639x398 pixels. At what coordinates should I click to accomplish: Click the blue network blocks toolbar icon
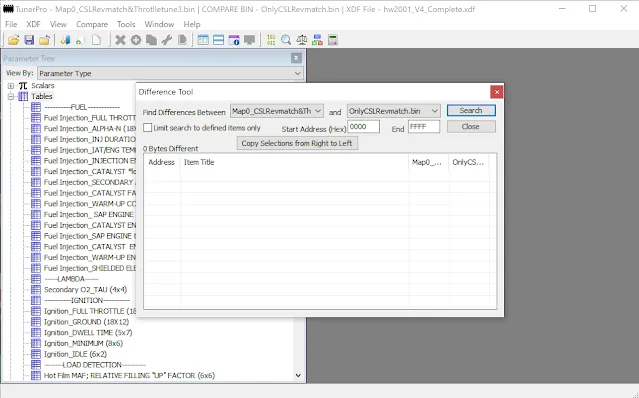(x=317, y=40)
